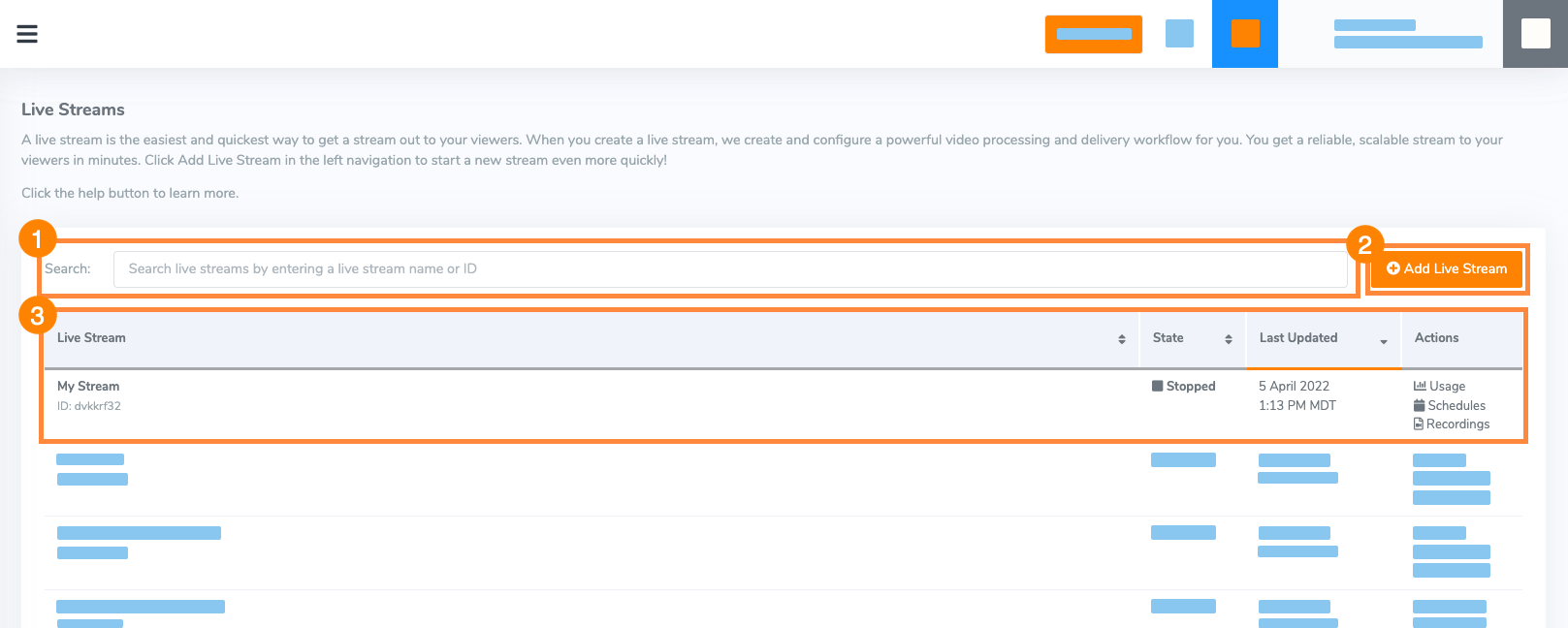Screen dimensions: 1568x628
Task: Sort by the Live Stream column arrows
Action: [1122, 339]
